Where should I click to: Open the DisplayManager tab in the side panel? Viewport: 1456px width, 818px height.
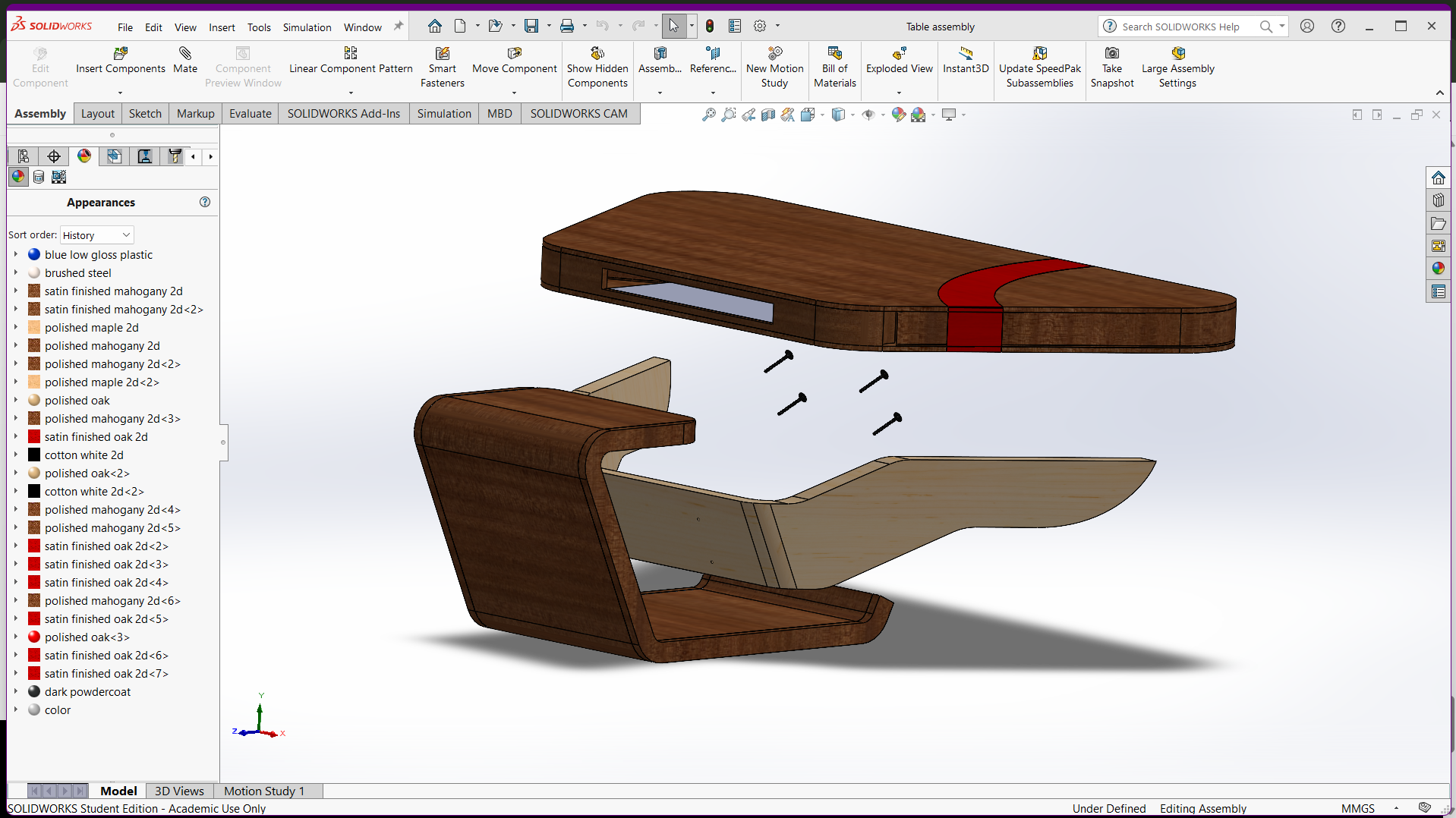pos(84,156)
